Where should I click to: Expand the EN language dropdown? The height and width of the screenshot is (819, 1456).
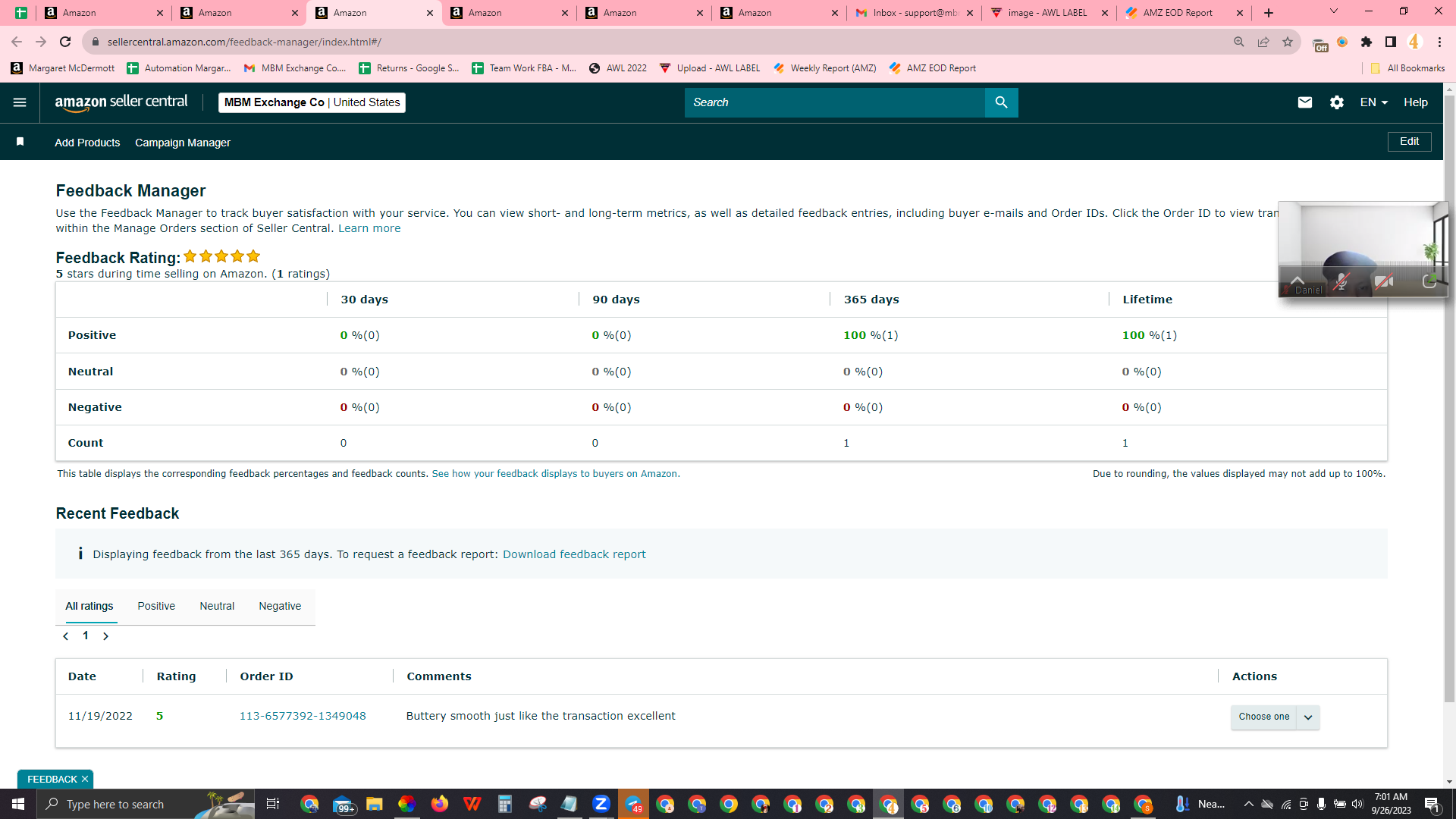(x=1373, y=102)
